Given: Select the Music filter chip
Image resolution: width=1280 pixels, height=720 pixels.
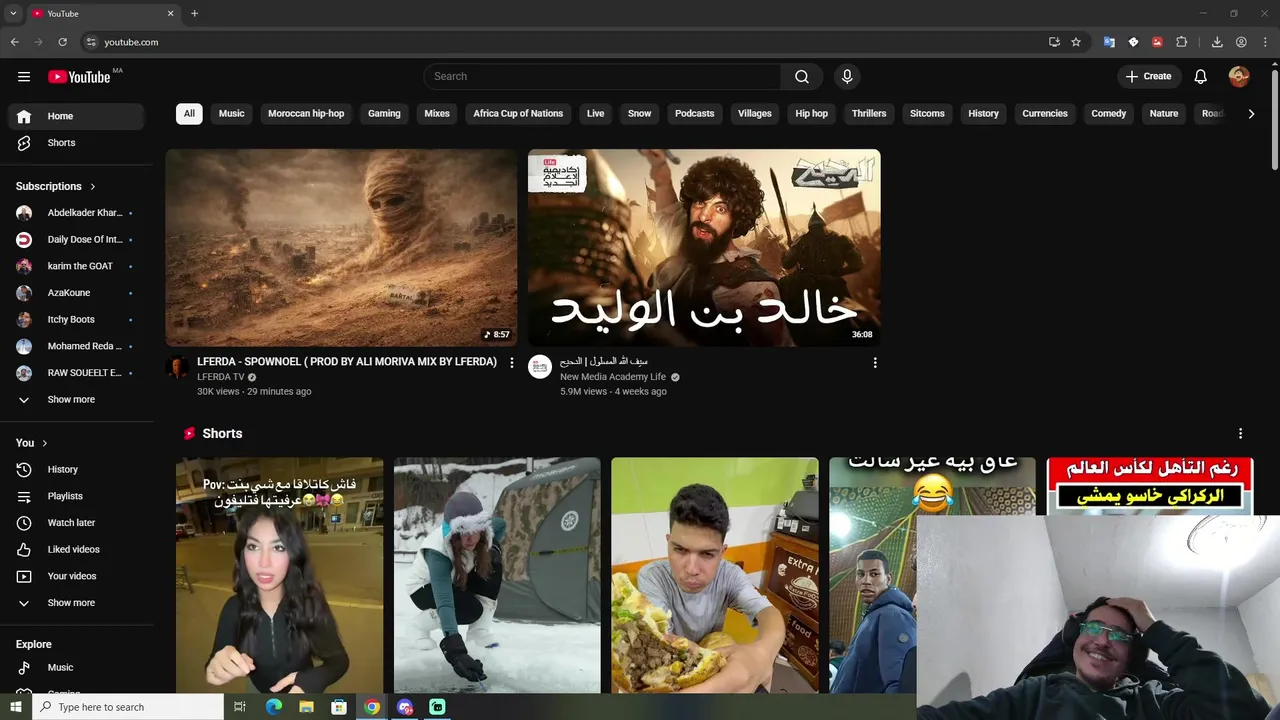Looking at the screenshot, I should 231,114.
